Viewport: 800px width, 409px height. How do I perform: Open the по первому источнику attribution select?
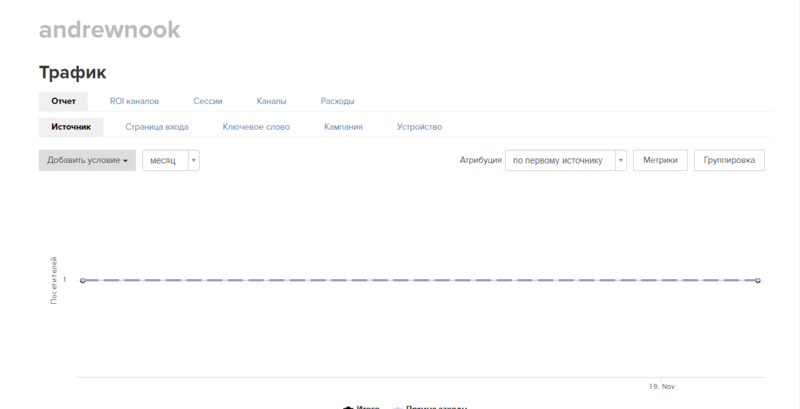pos(558,160)
